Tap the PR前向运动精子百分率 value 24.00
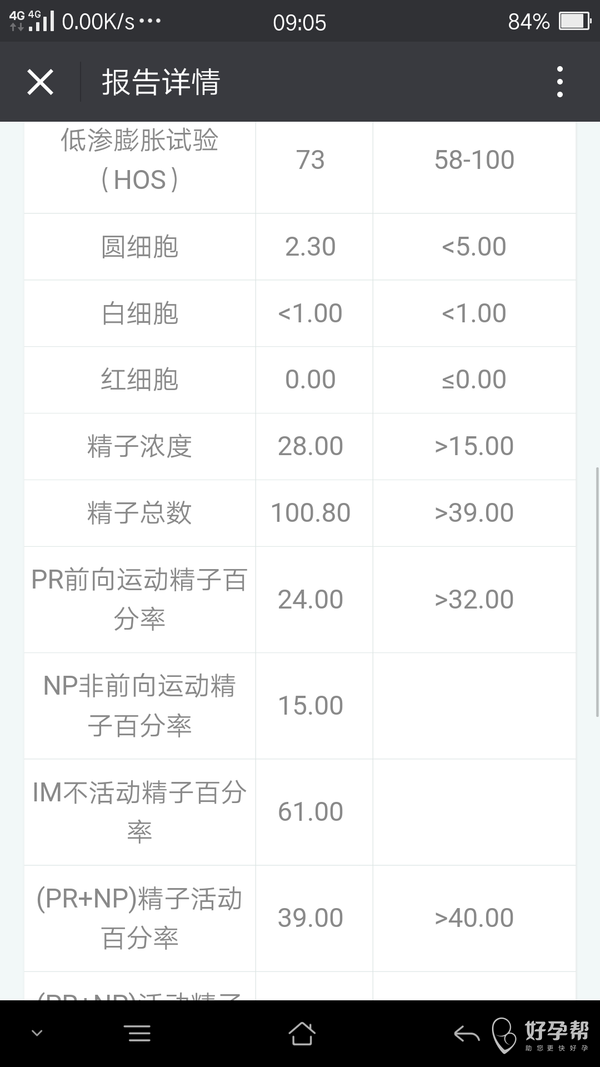 pos(310,599)
